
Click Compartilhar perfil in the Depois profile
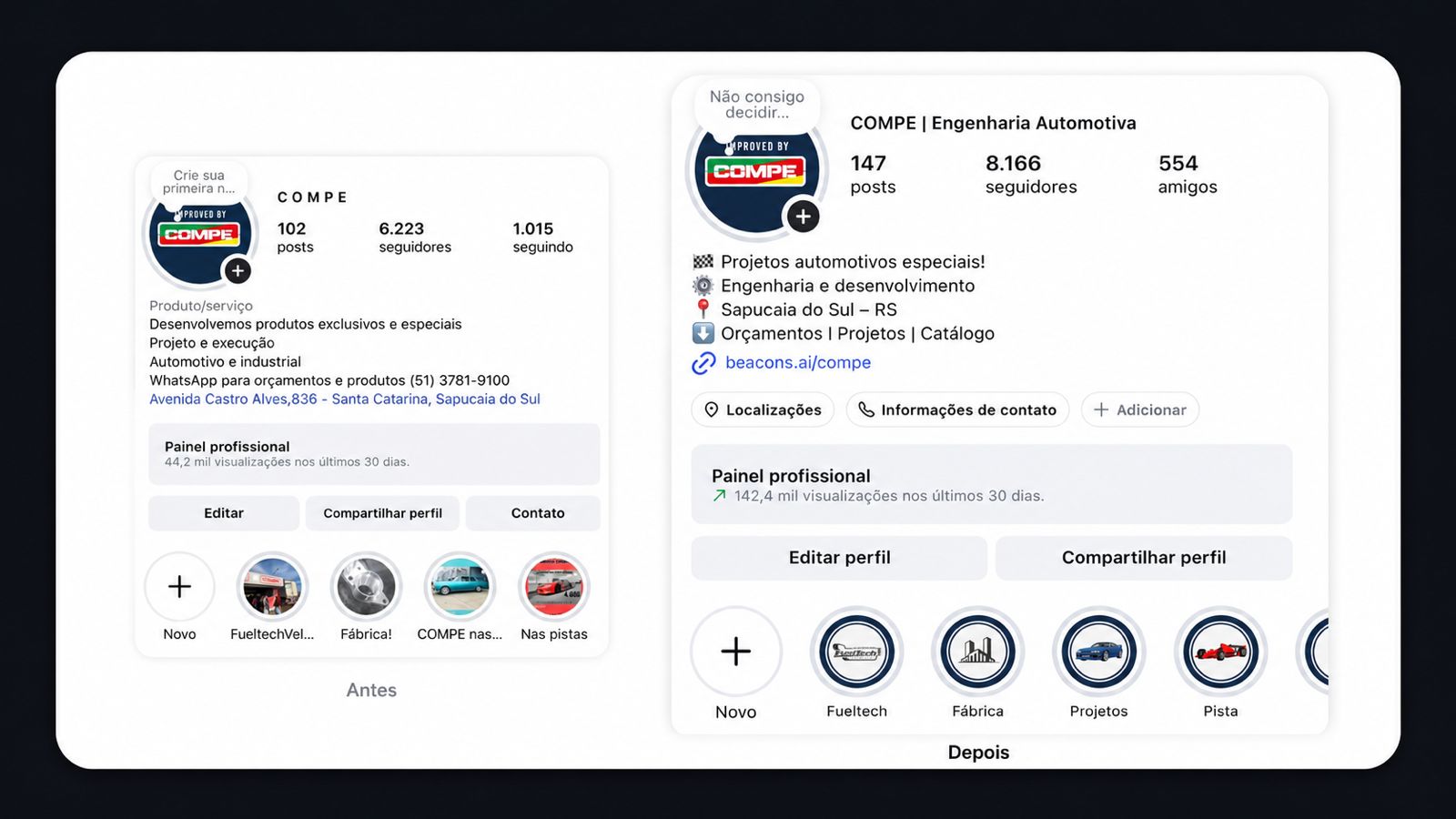point(1144,558)
